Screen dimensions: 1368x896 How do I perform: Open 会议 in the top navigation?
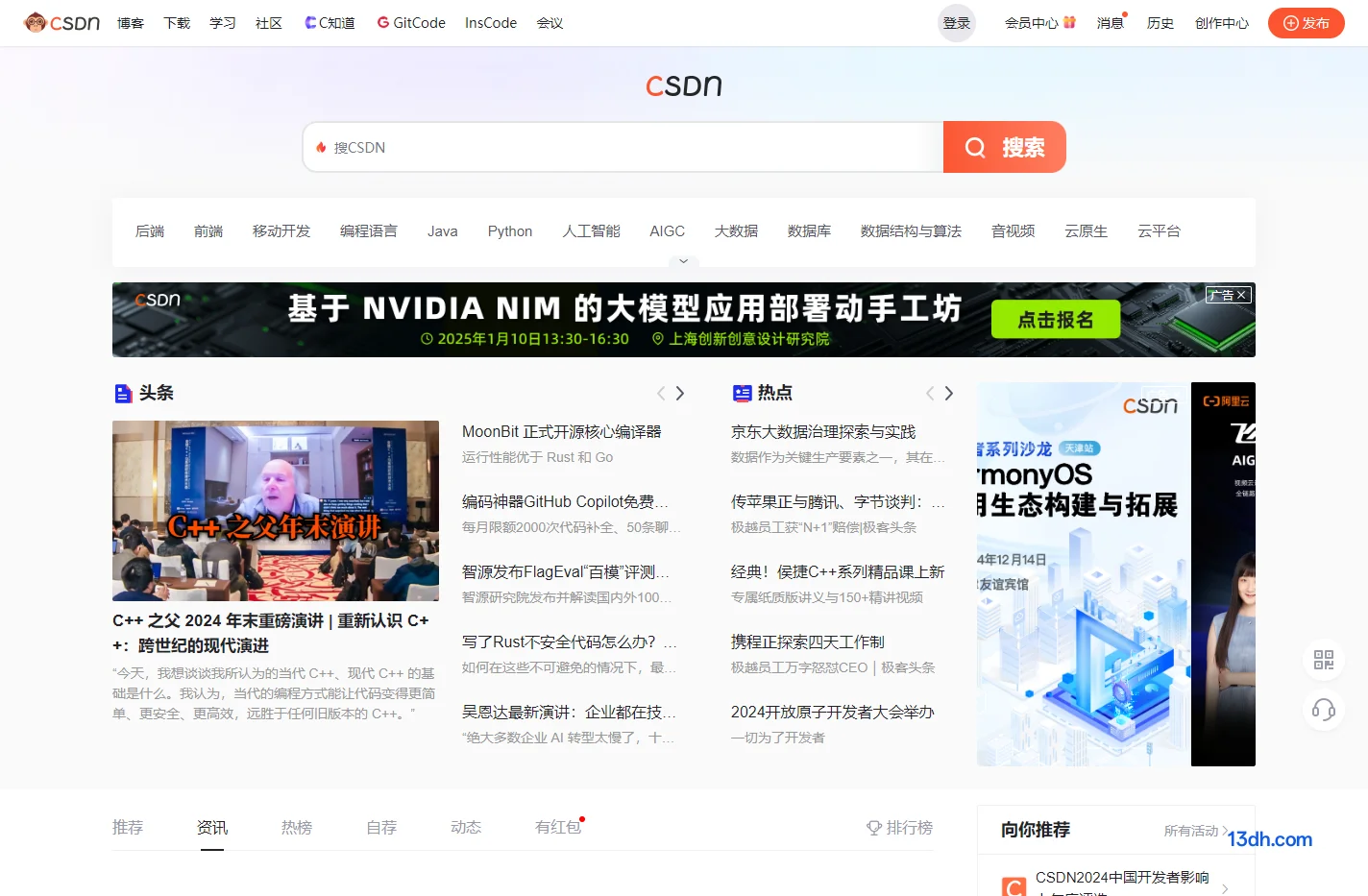click(550, 23)
